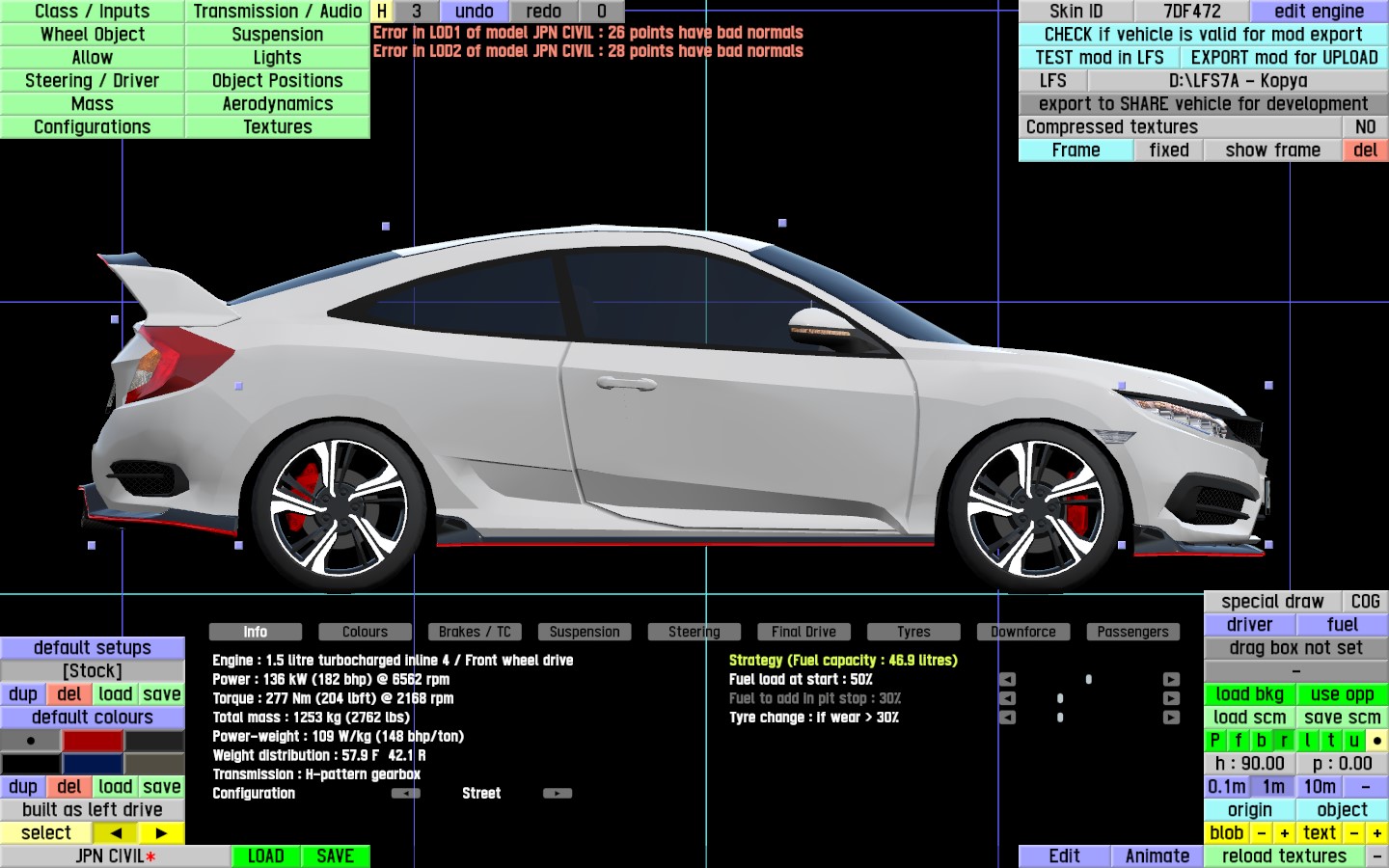The width and height of the screenshot is (1389, 868).
Task: Toggle Compressed textures NO setting
Action: [x=1366, y=127]
